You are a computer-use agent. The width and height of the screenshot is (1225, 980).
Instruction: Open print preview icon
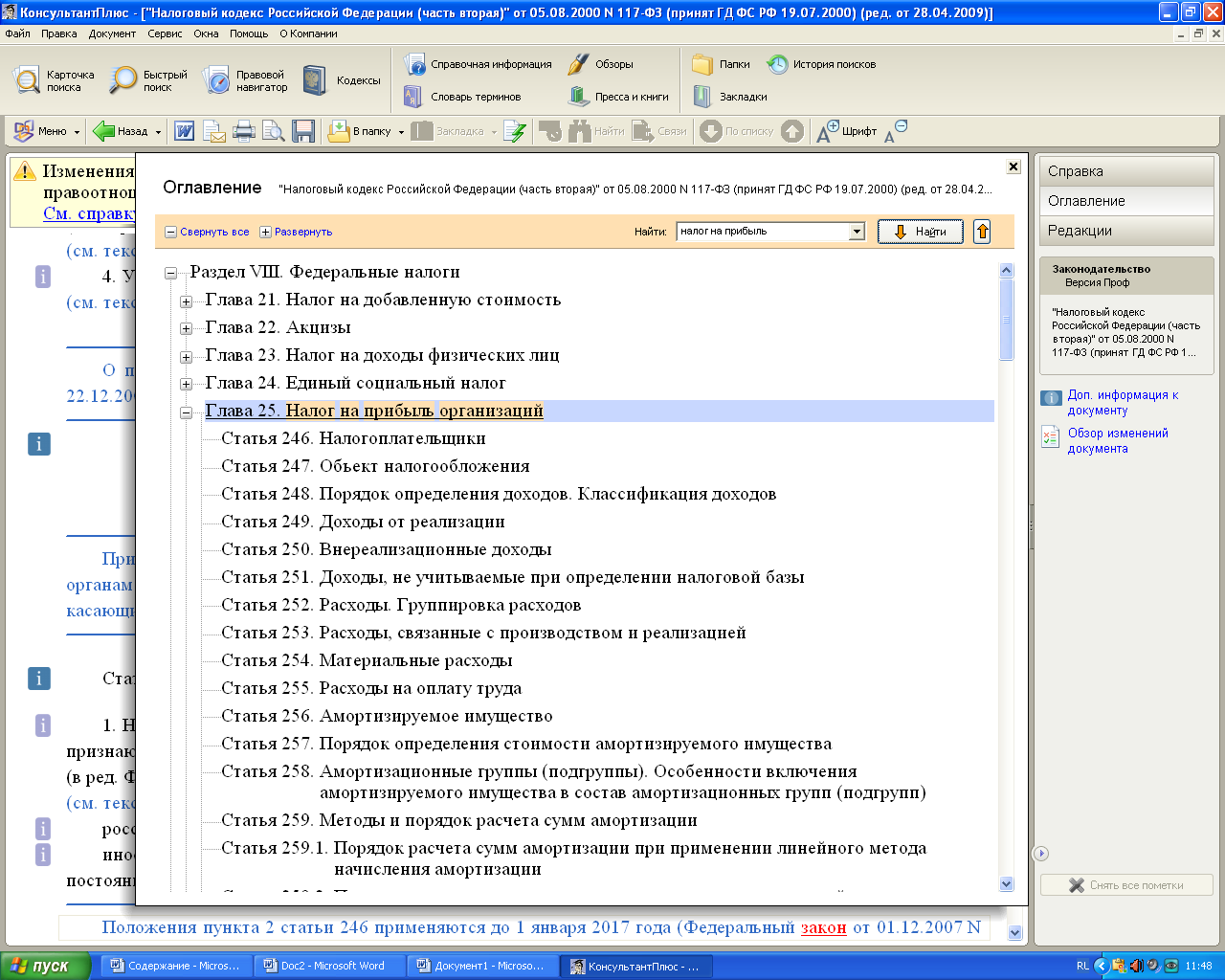click(274, 131)
